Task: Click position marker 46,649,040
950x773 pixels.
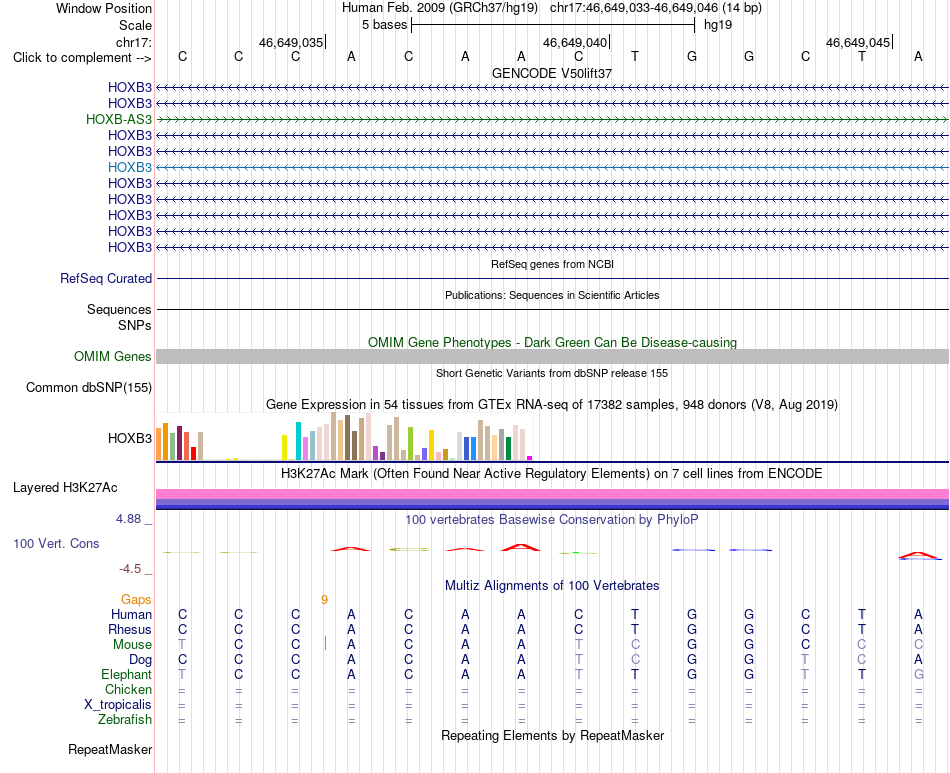Action: click(x=575, y=42)
